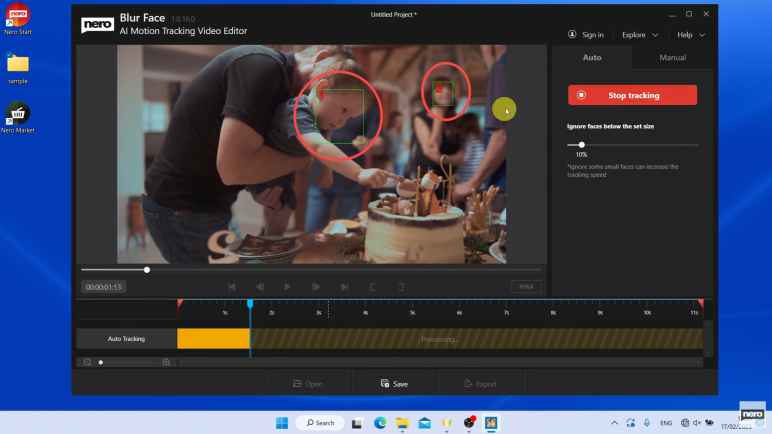Screen dimensions: 772x434
Task: Adjust the ignore faces size slider handle
Action: click(x=582, y=145)
